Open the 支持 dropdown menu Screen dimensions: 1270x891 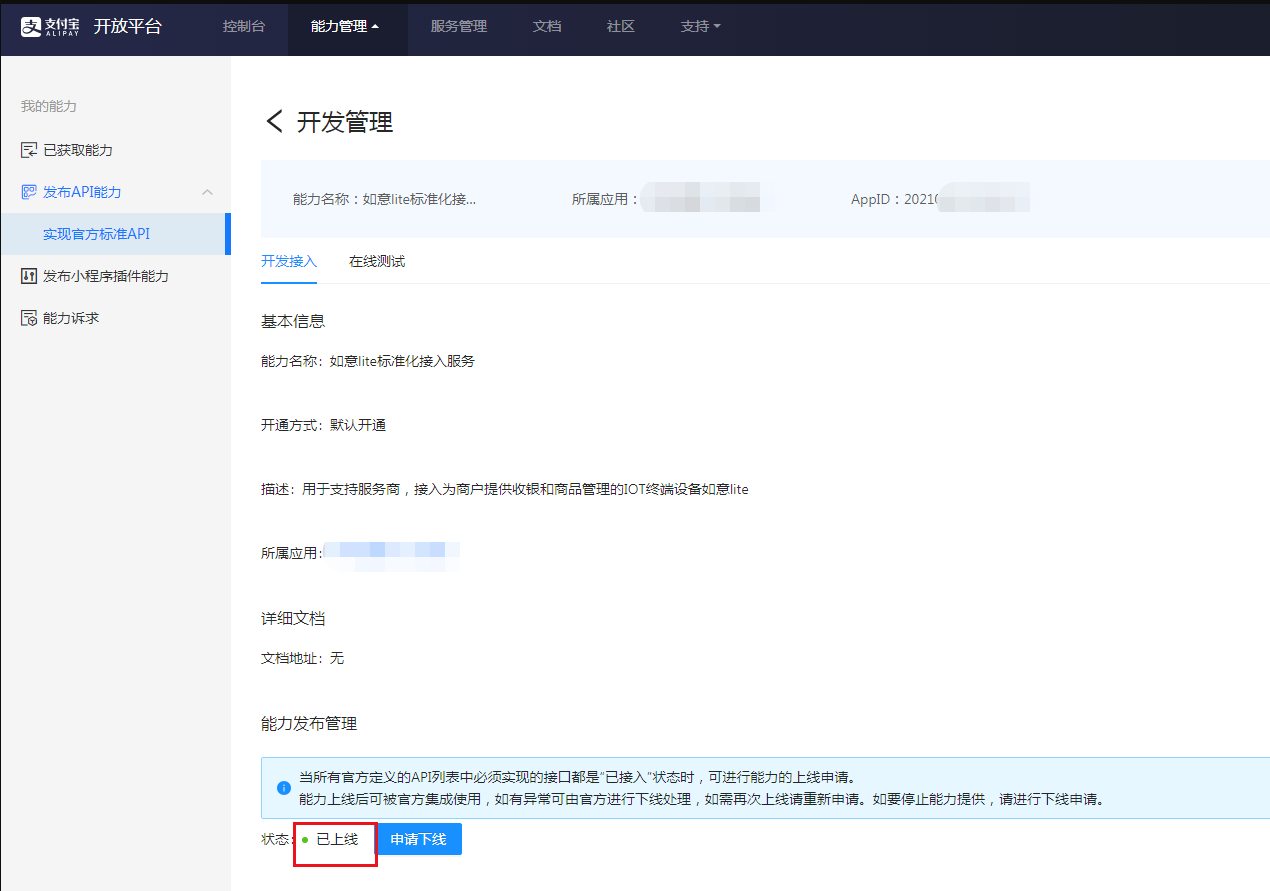pos(700,27)
